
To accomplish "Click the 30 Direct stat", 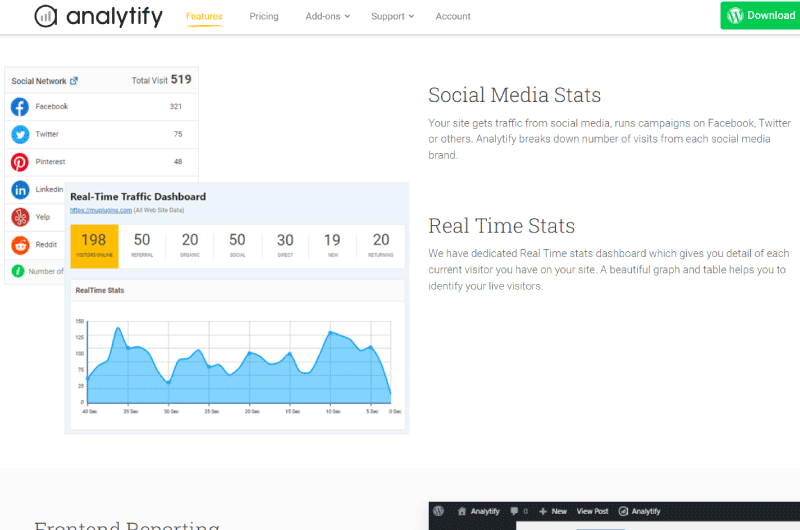I will pyautogui.click(x=285, y=246).
